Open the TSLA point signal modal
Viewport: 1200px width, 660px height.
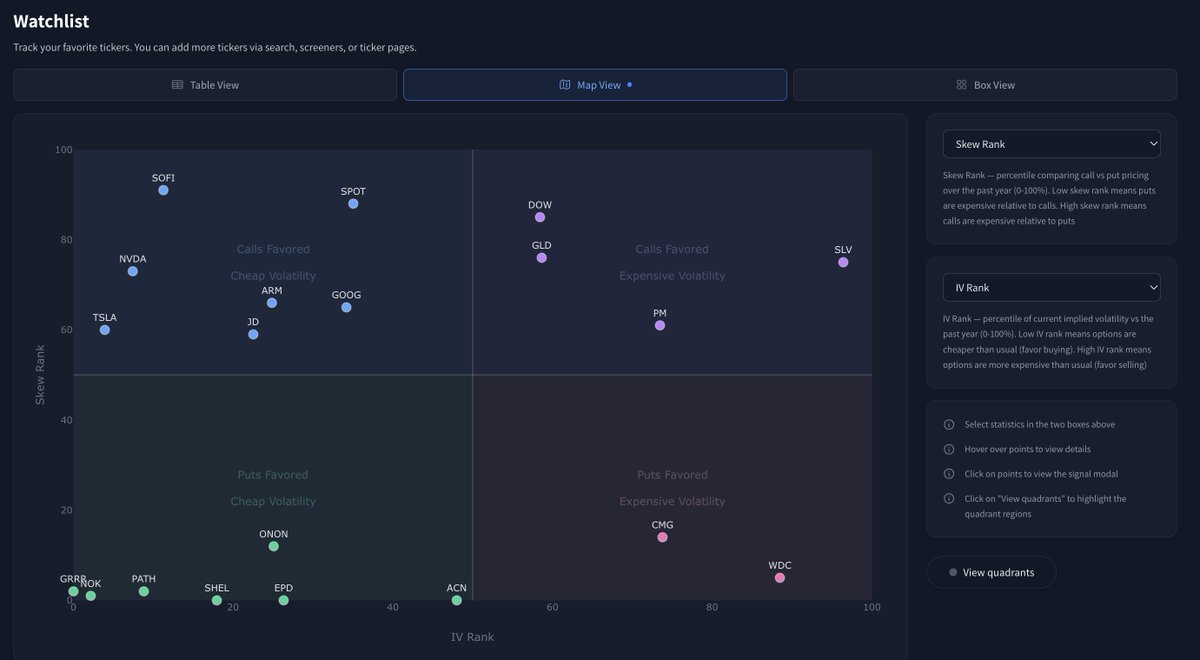[104, 330]
